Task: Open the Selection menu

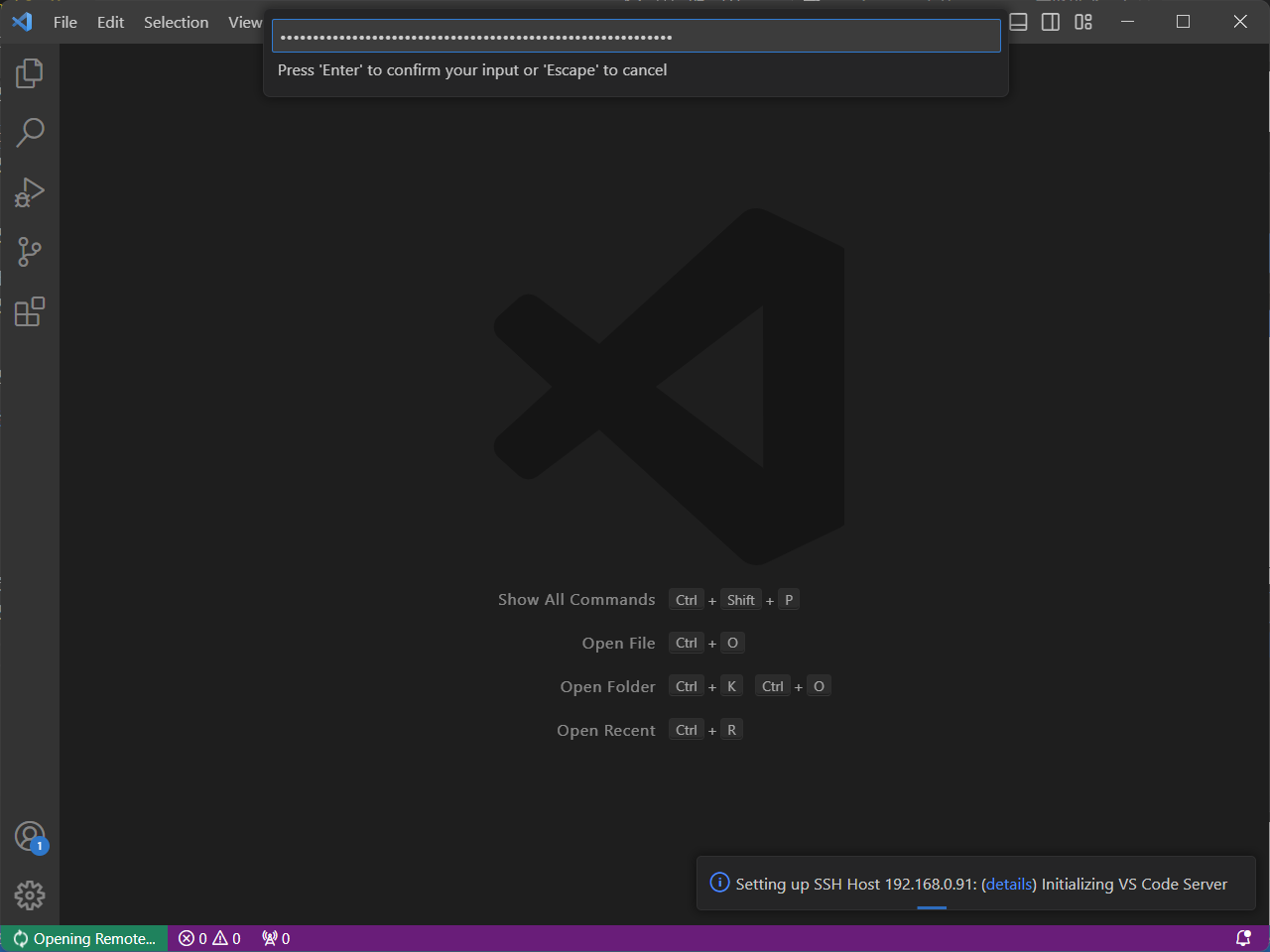Action: (177, 22)
